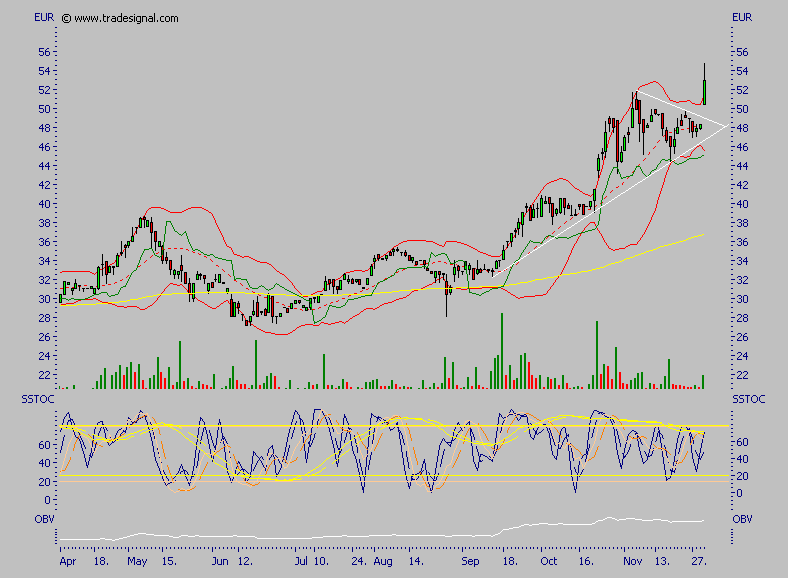788x578 pixels.
Task: Select the Apr date marker on time axis
Action: coord(67,563)
